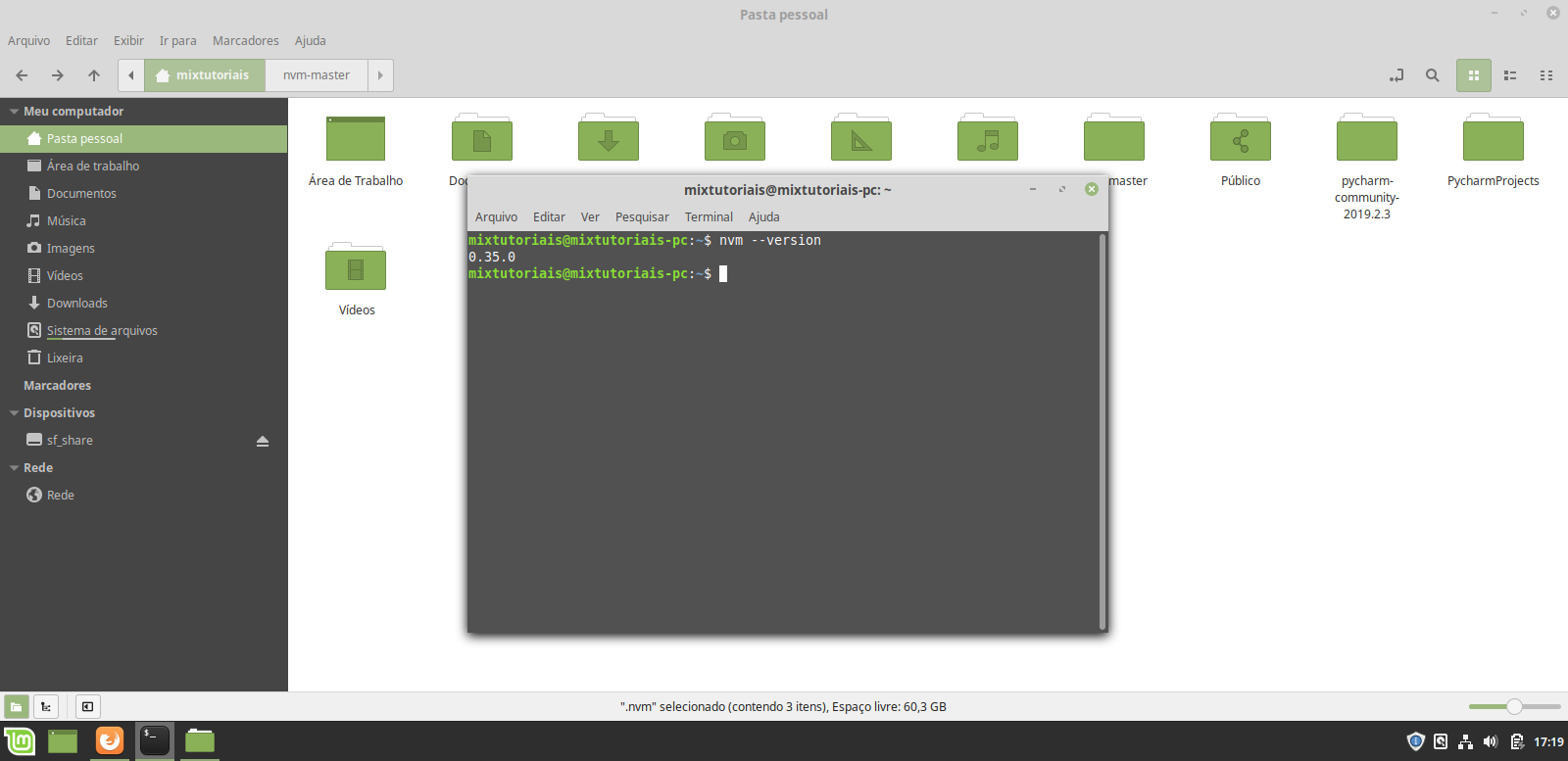Show places in the sidebar

pyautogui.click(x=17, y=706)
